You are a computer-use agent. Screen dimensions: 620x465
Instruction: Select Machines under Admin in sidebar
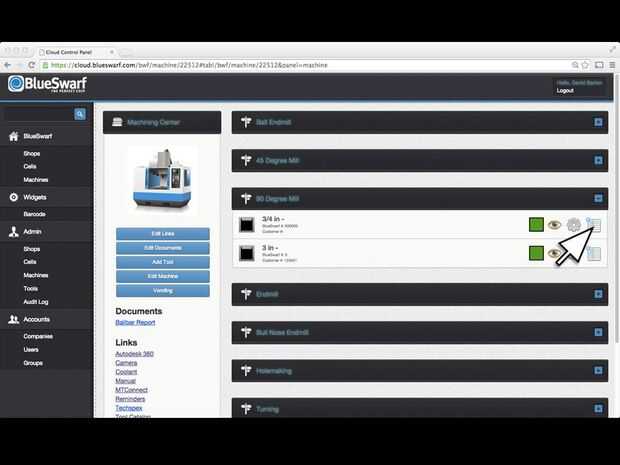[36, 275]
